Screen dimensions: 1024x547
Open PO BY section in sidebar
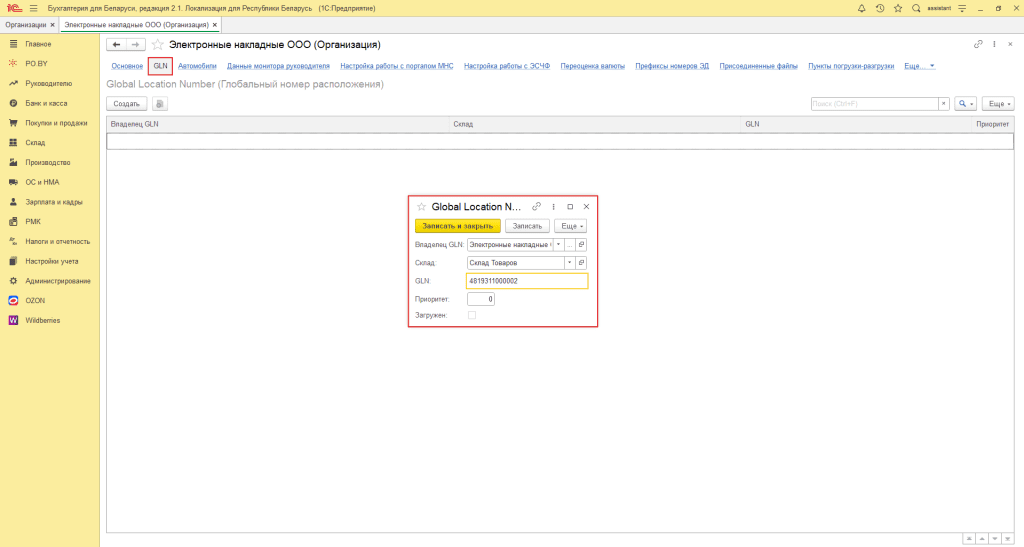[37, 63]
